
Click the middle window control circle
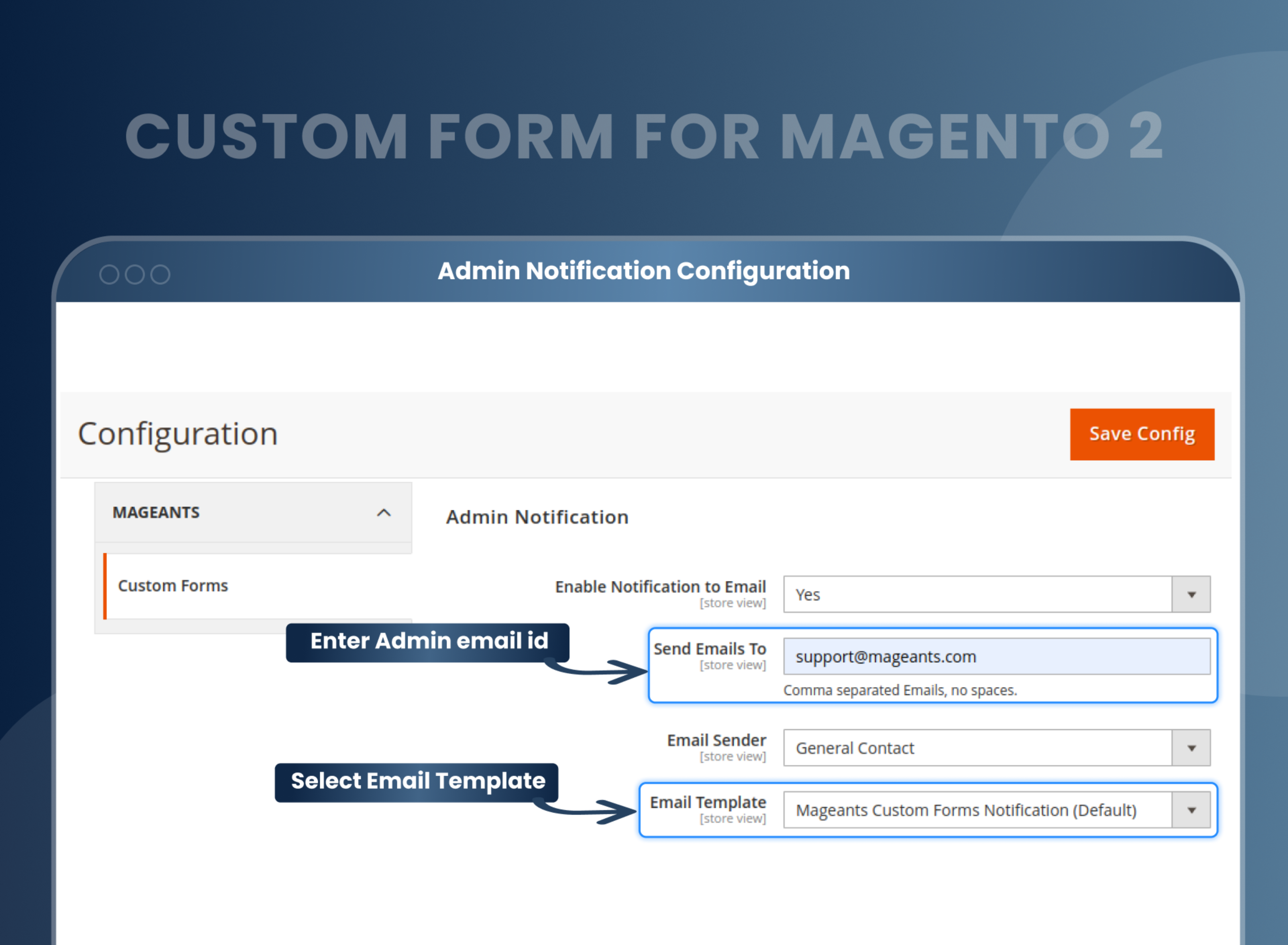135,275
